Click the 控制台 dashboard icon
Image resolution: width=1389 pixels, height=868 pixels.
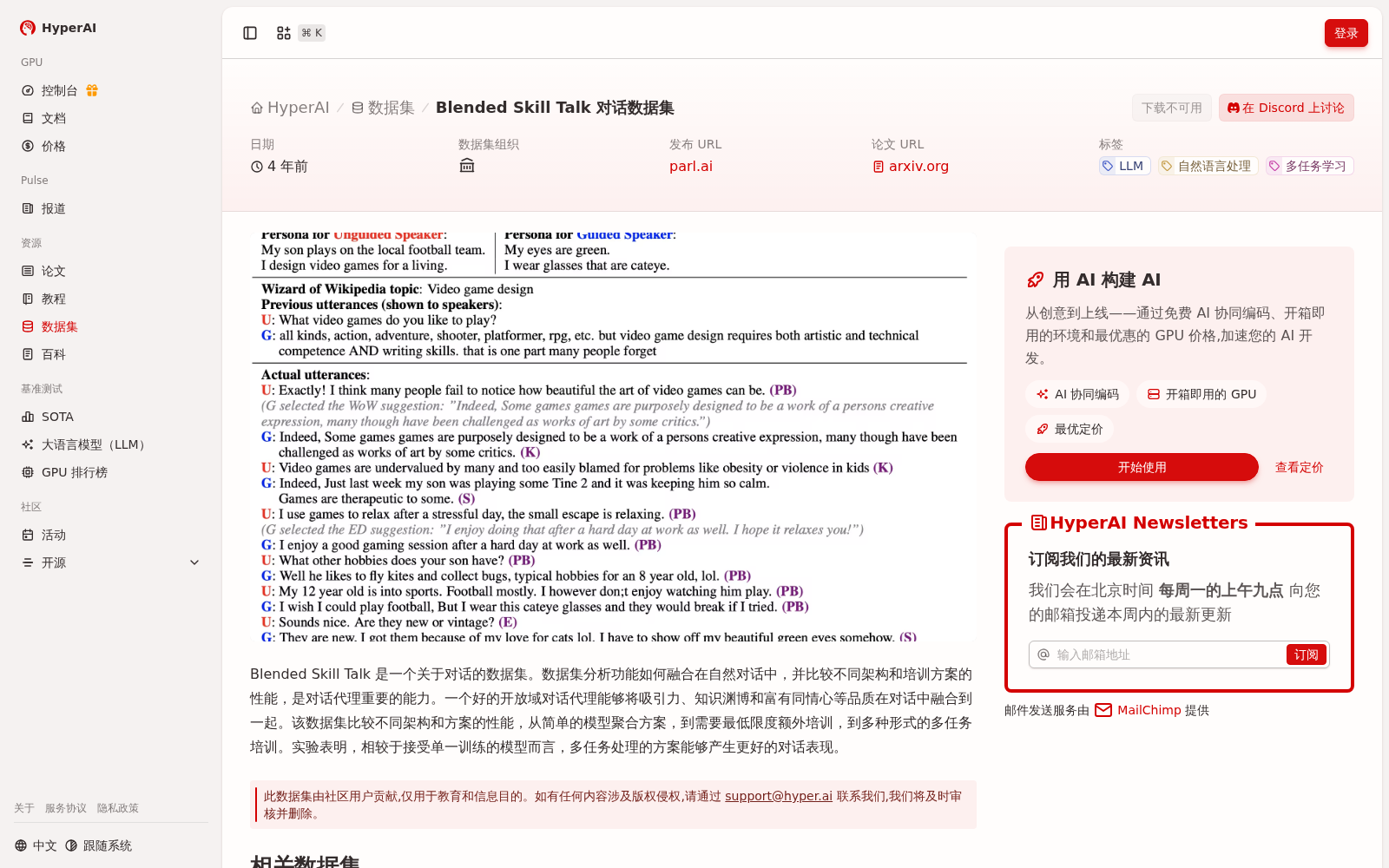(28, 90)
